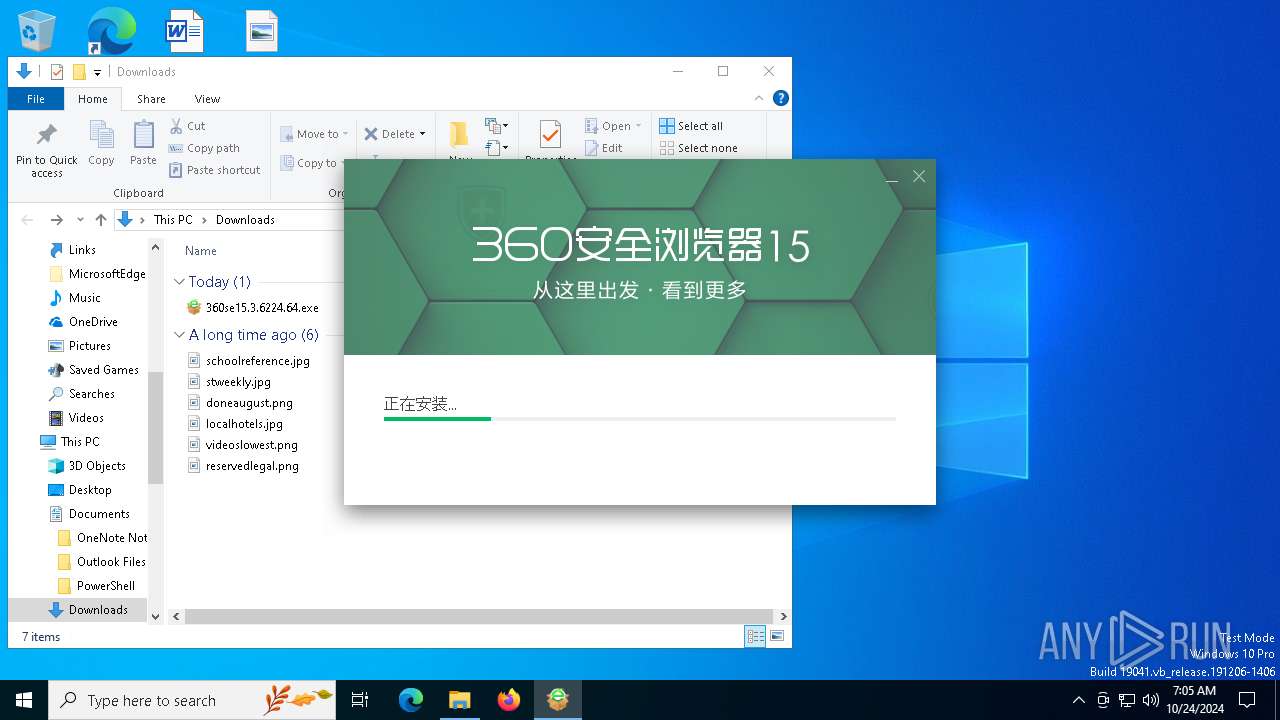The image size is (1280, 720).
Task: Click Cut in the Clipboard group
Action: [187, 126]
